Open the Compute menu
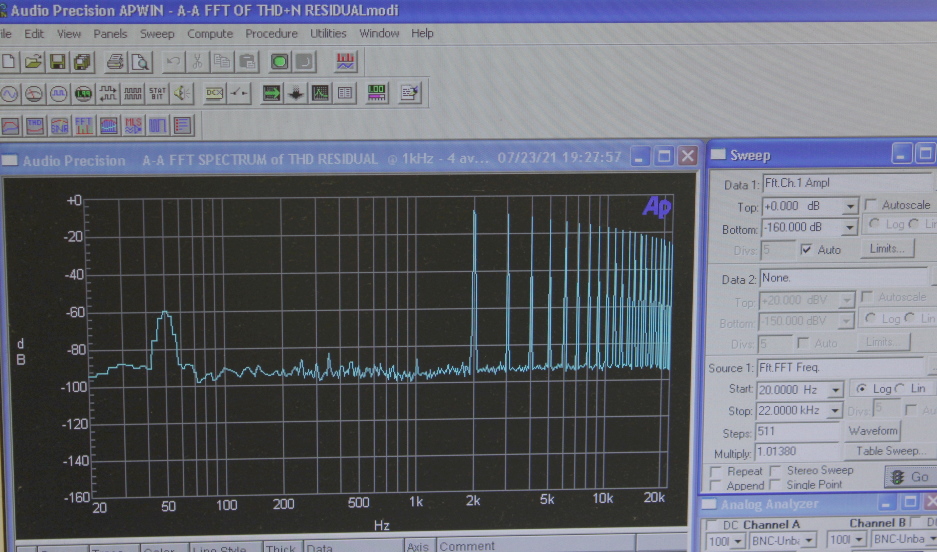Viewport: 937px width, 552px height. point(210,33)
